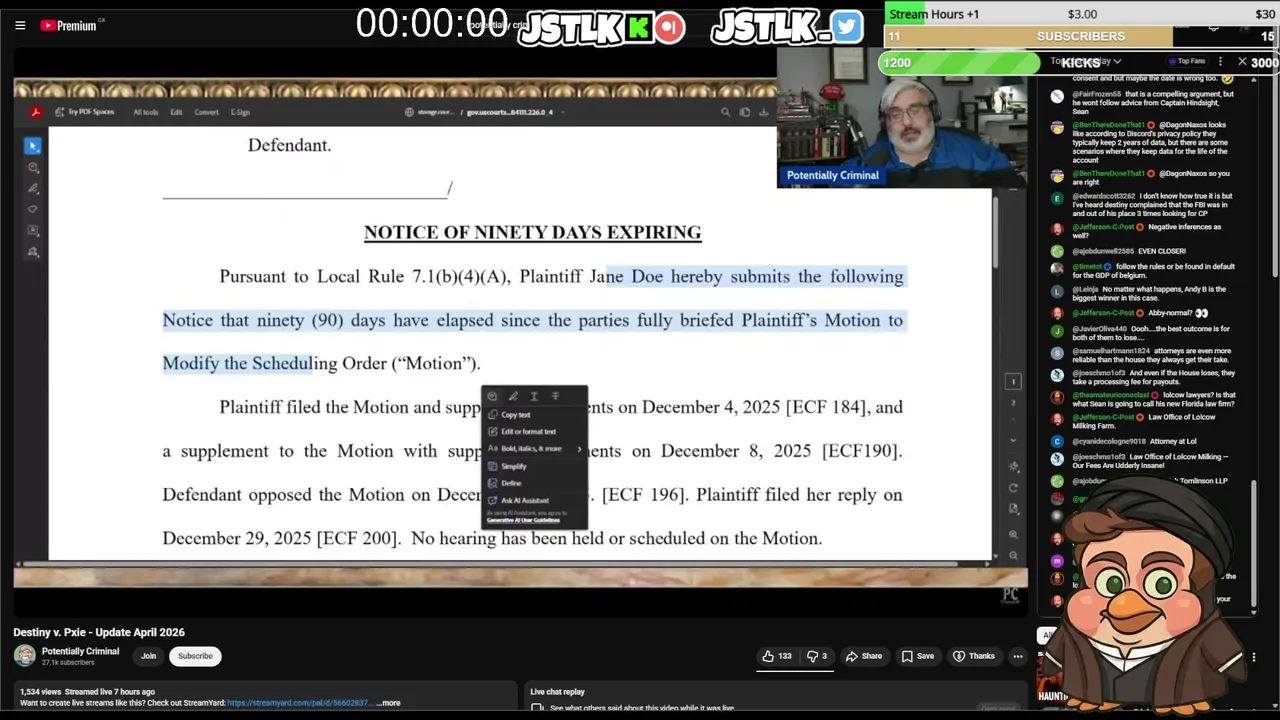Click the Kick green K logo in overlay
Viewport: 1280px width, 720px height.
click(x=639, y=27)
